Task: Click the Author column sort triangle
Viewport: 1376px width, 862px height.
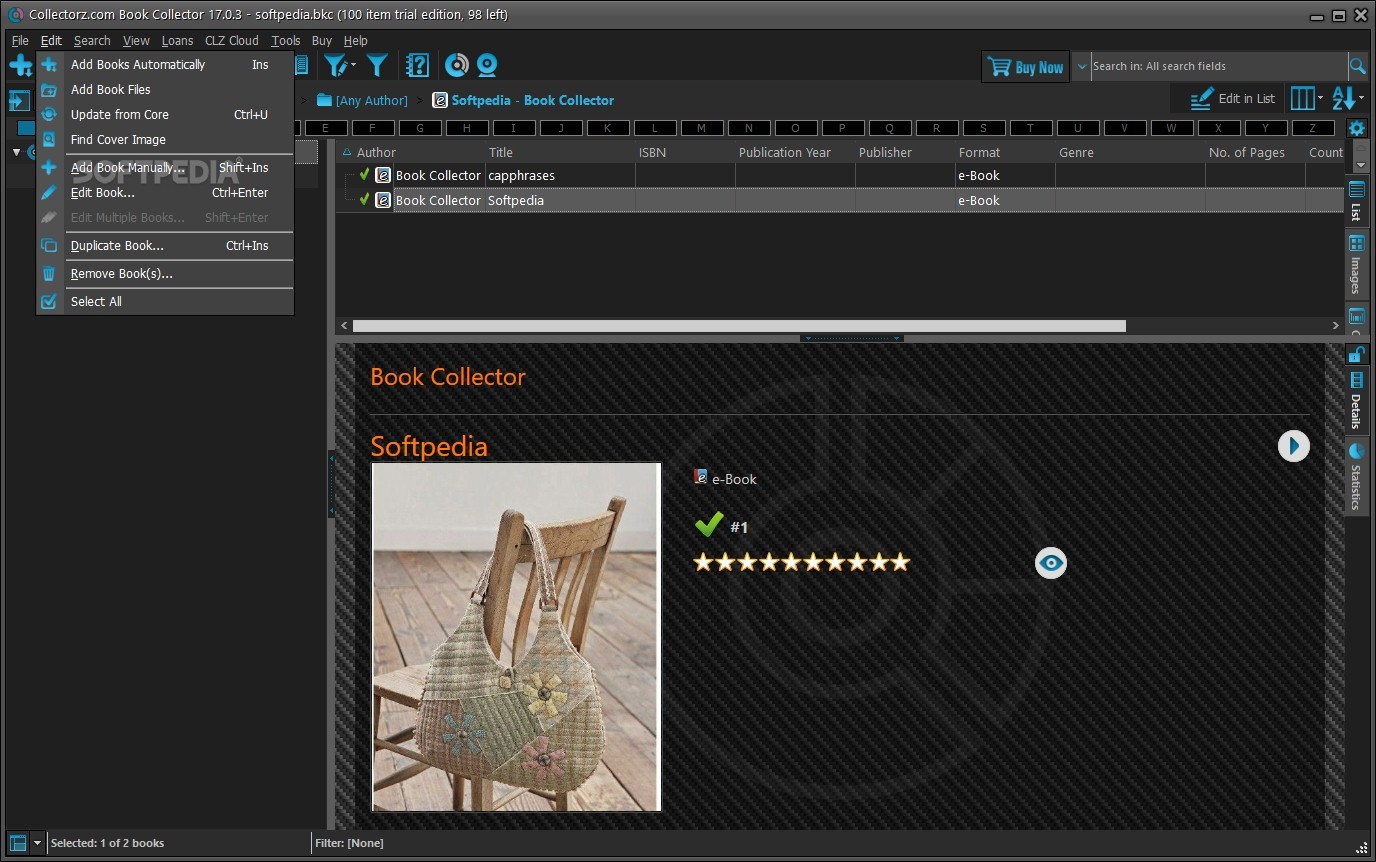Action: pyautogui.click(x=347, y=152)
